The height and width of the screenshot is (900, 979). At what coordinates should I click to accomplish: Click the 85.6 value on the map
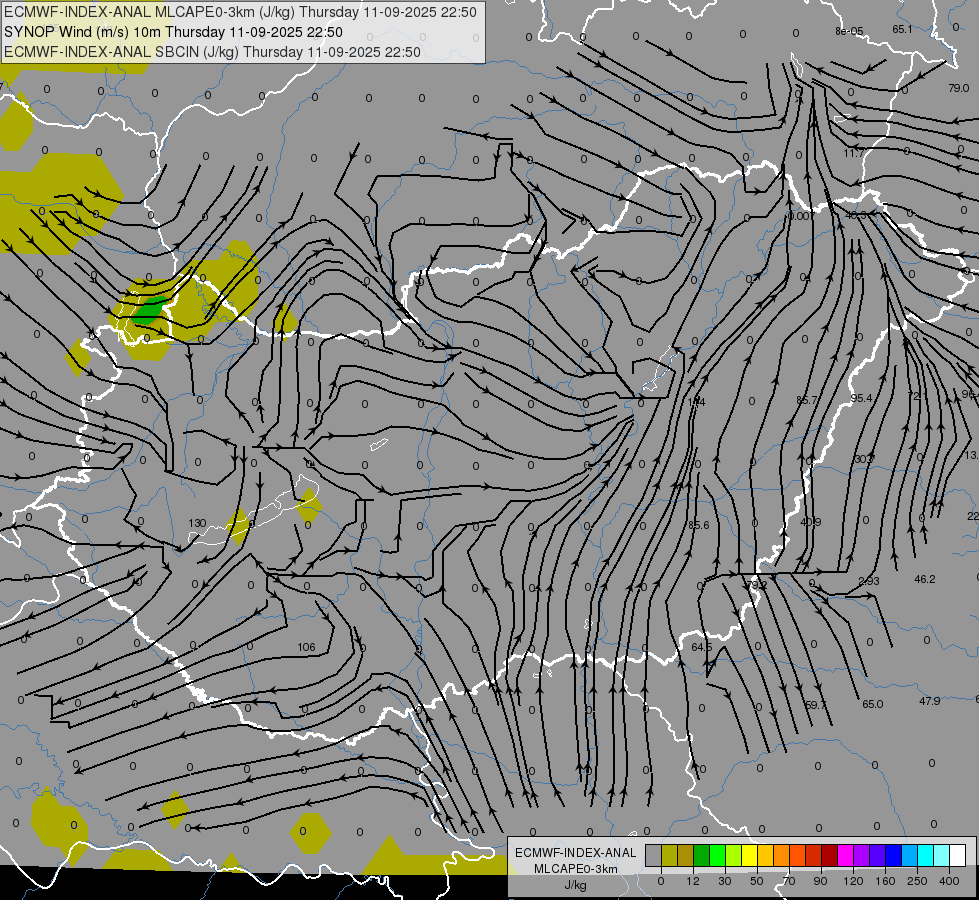[698, 525]
